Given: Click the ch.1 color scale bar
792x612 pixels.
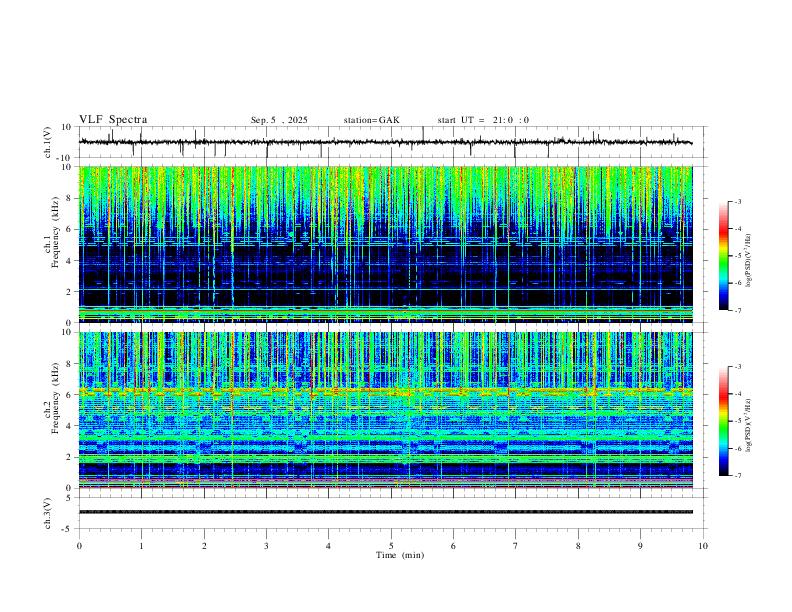Looking at the screenshot, I should [723, 256].
